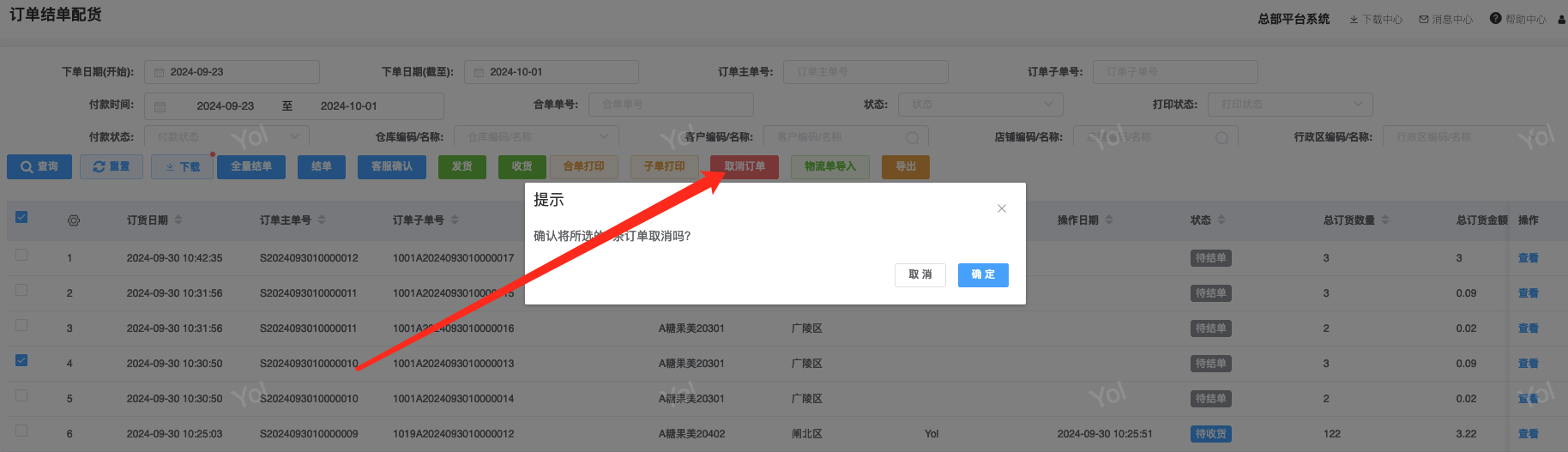Click the 子单打印 button
Image resolution: width=1568 pixels, height=452 pixels.
click(665, 166)
